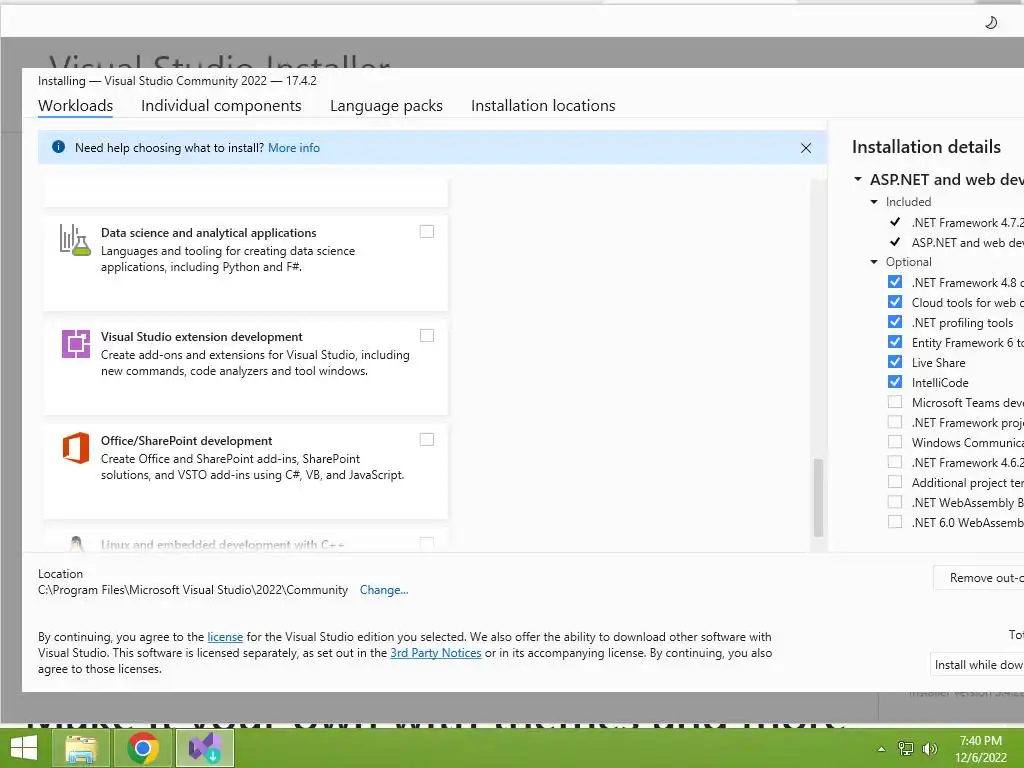This screenshot has width=1024, height=768.
Task: Click the volume speaker tray icon
Action: click(x=929, y=749)
